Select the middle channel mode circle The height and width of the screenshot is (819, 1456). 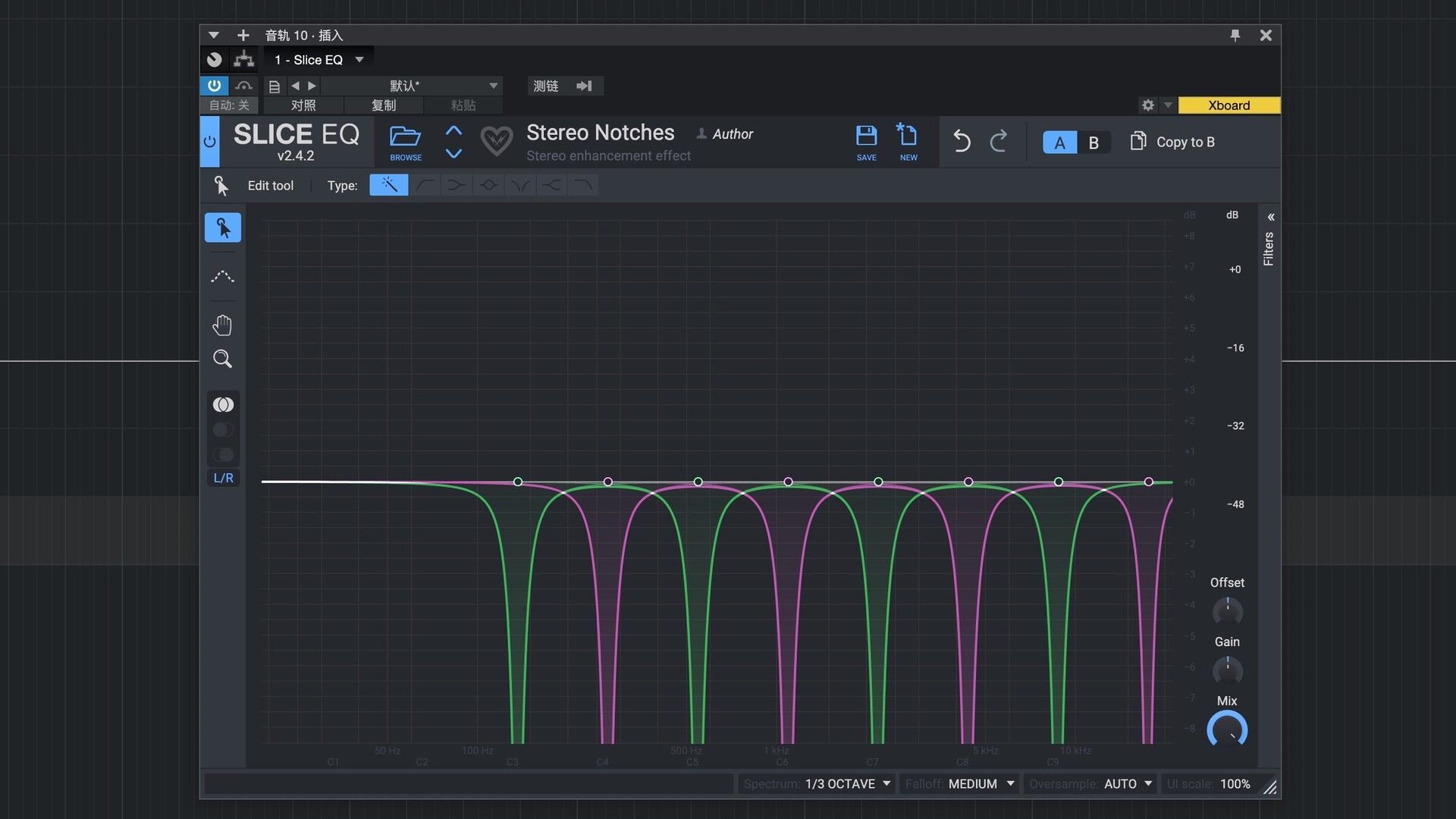pos(223,430)
